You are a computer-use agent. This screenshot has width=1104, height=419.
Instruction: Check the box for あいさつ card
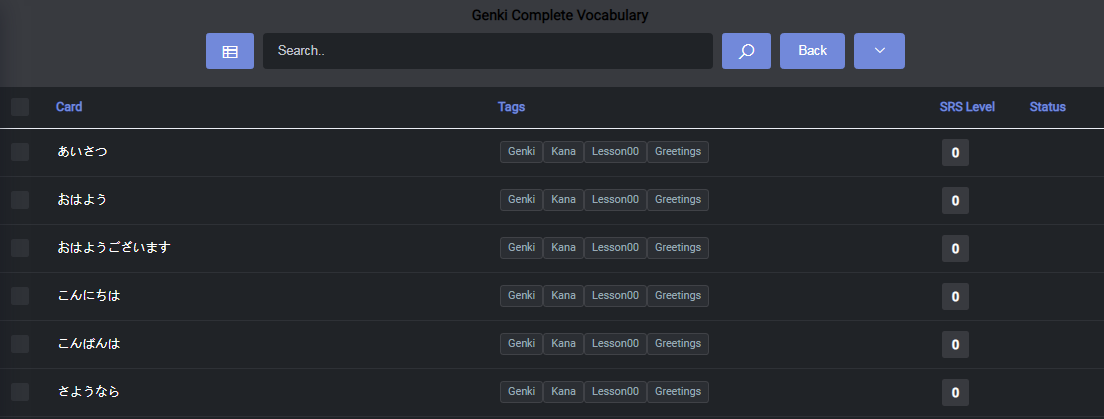(x=20, y=152)
